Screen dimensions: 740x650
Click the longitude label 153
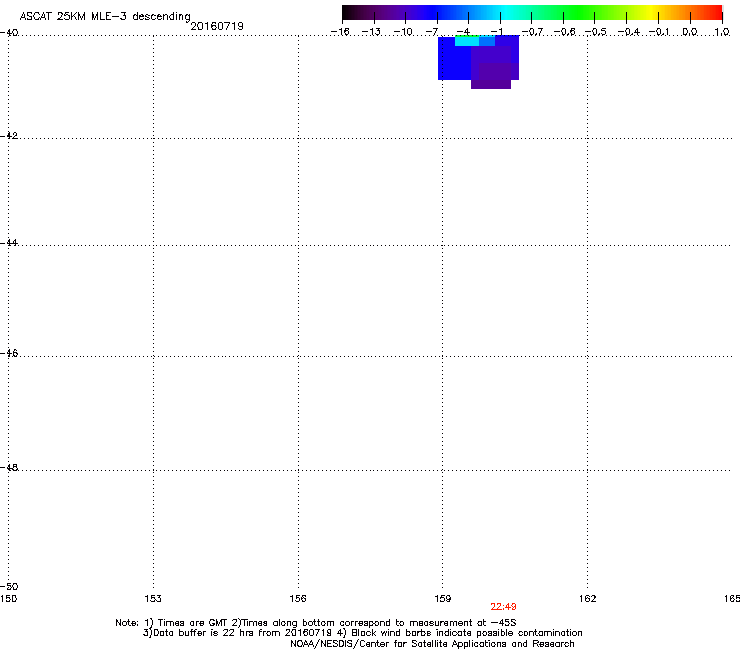[153, 599]
